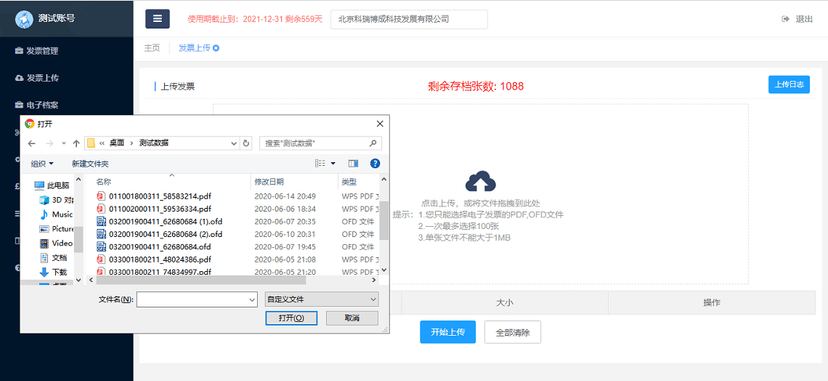Expand the 组织 dropdown menu

(42, 164)
